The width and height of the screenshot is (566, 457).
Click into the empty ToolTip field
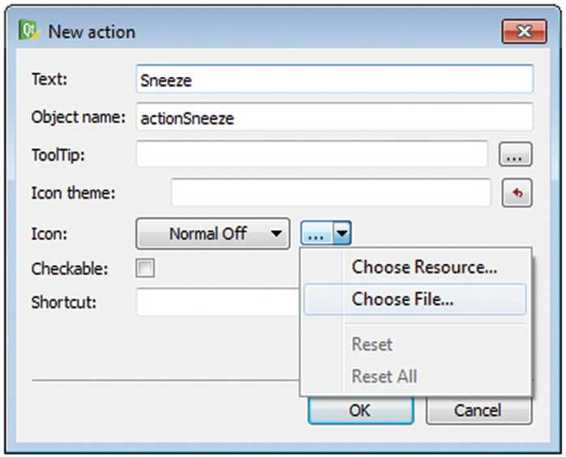(313, 154)
